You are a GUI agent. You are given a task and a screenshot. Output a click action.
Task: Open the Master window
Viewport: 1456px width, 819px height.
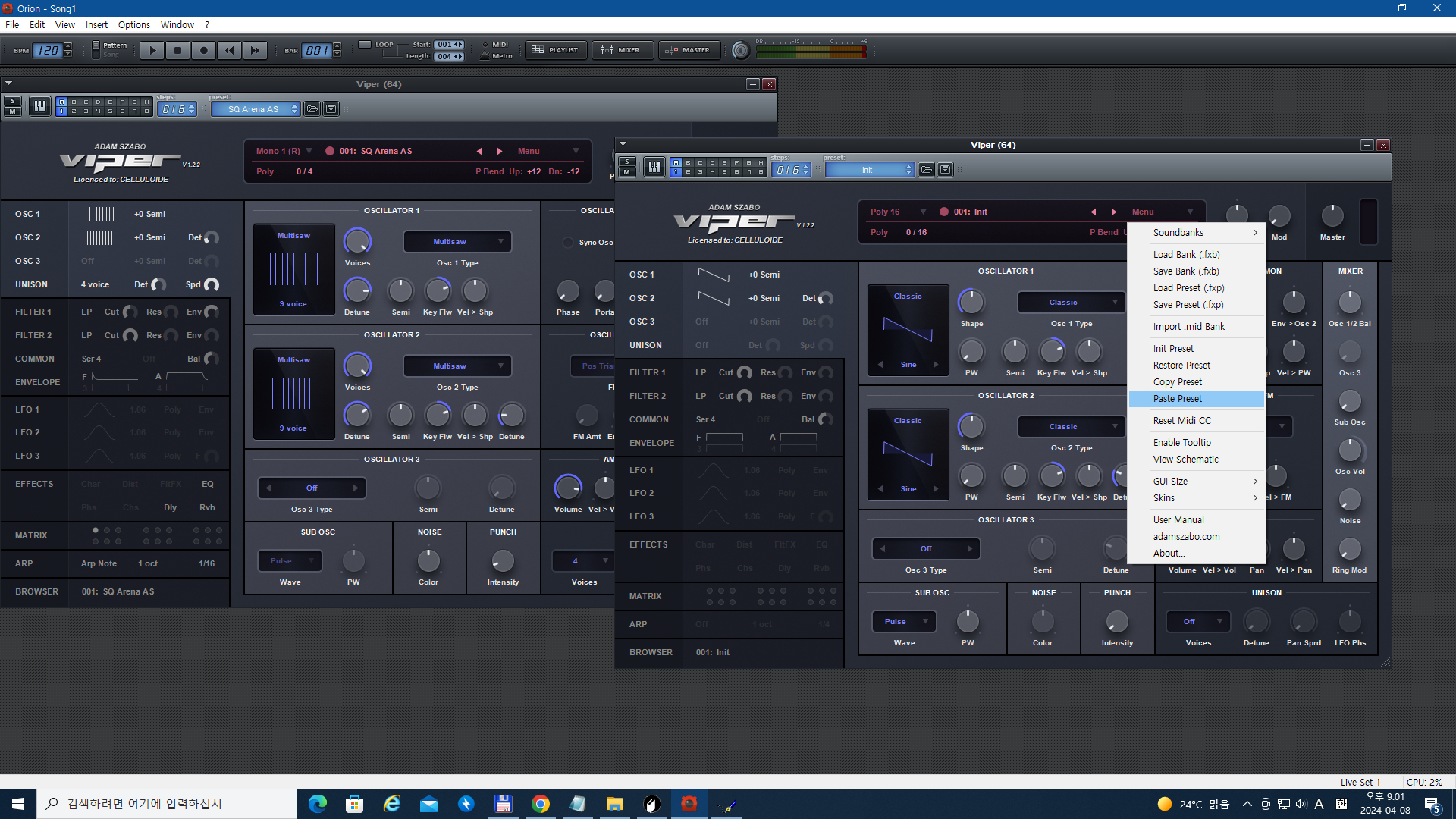click(688, 50)
